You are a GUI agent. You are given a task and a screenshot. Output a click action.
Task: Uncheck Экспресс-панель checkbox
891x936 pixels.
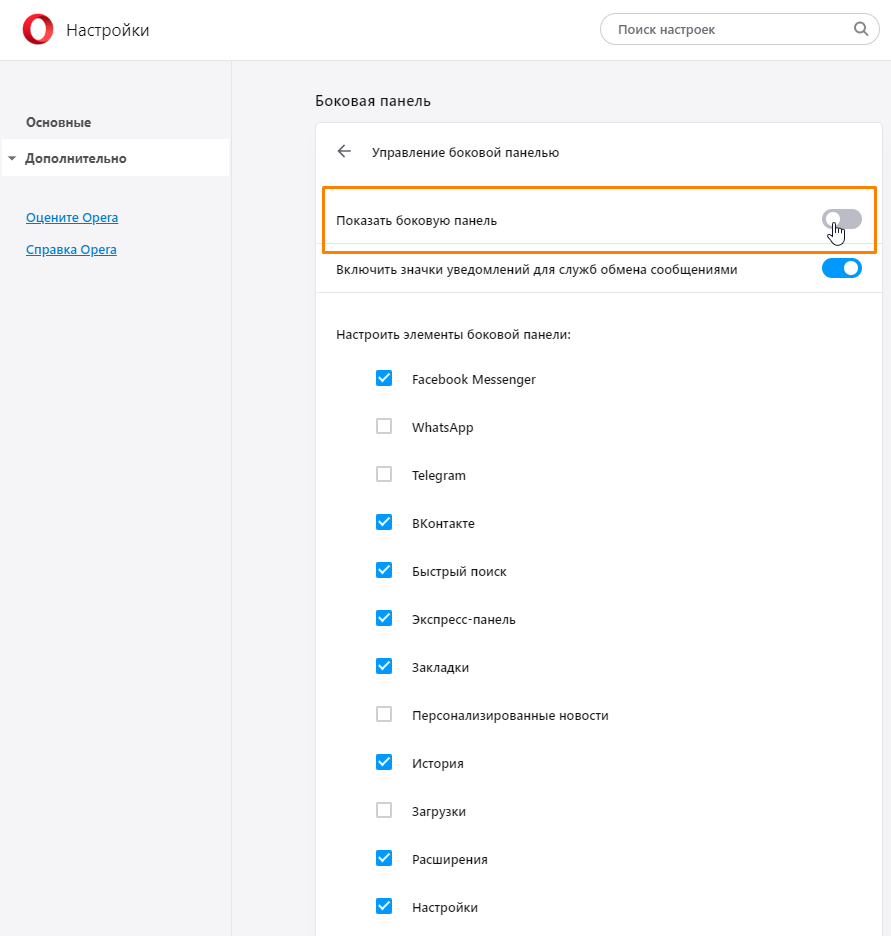tap(384, 618)
